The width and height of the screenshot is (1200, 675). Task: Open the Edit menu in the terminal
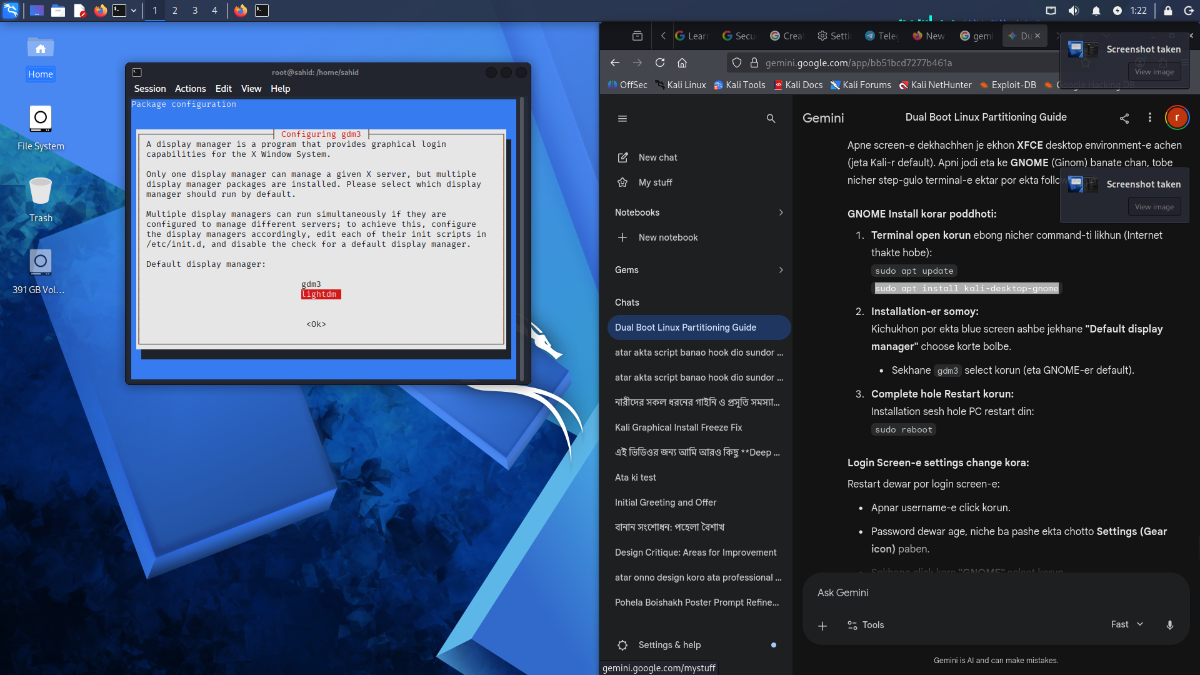click(x=223, y=88)
